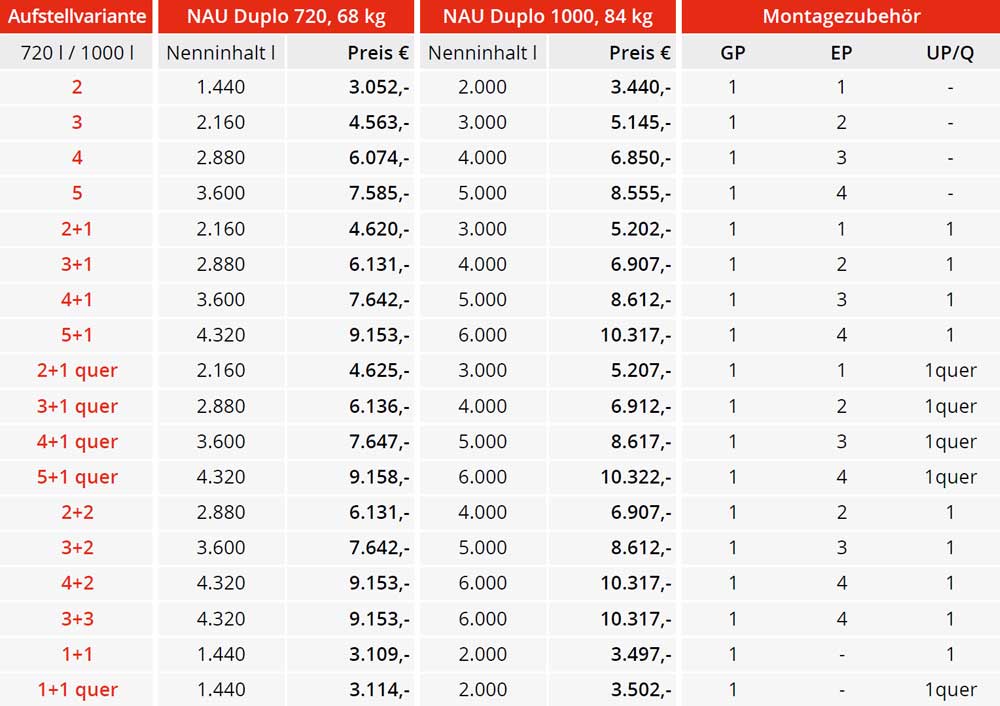Click the 2+1 quer variant label

77,371
